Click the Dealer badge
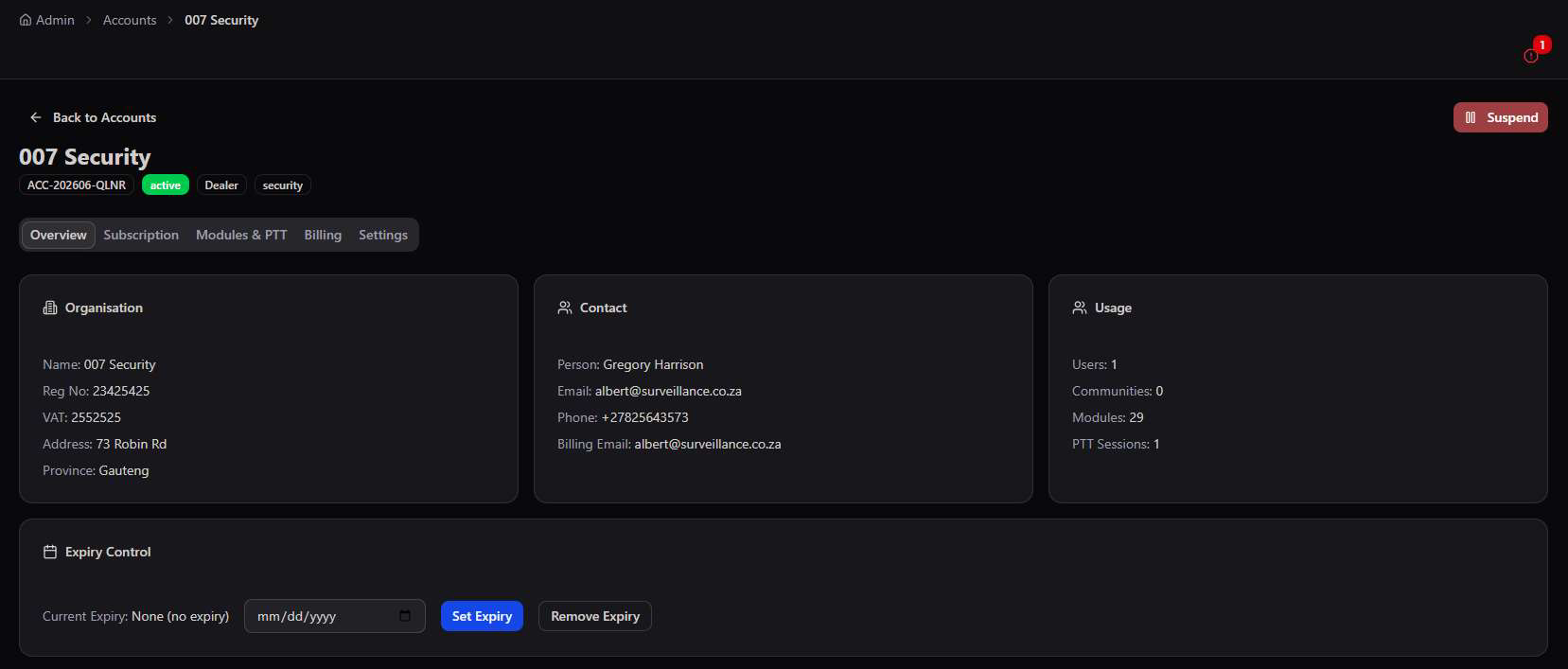 pyautogui.click(x=221, y=185)
